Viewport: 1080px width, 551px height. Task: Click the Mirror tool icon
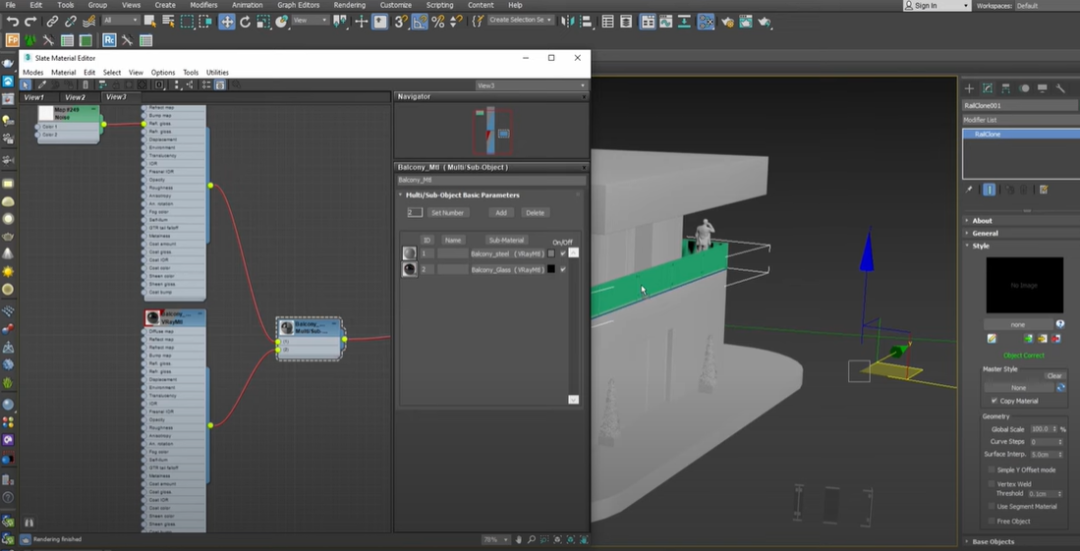click(x=567, y=21)
